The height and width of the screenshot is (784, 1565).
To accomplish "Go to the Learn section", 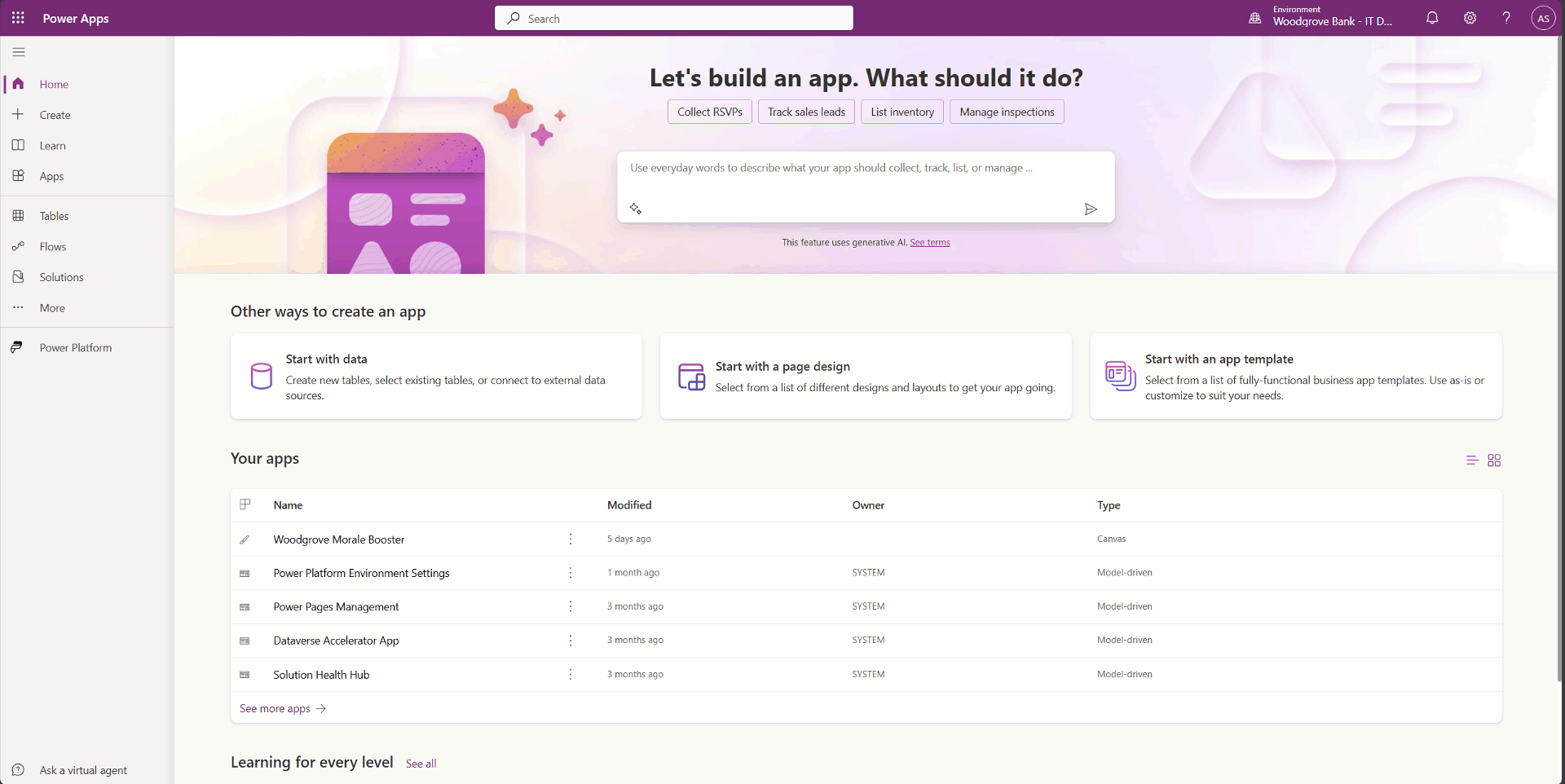I will tap(51, 144).
